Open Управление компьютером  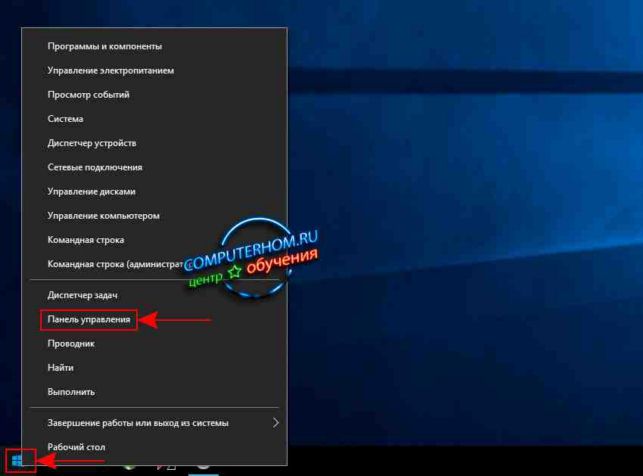point(154,216)
